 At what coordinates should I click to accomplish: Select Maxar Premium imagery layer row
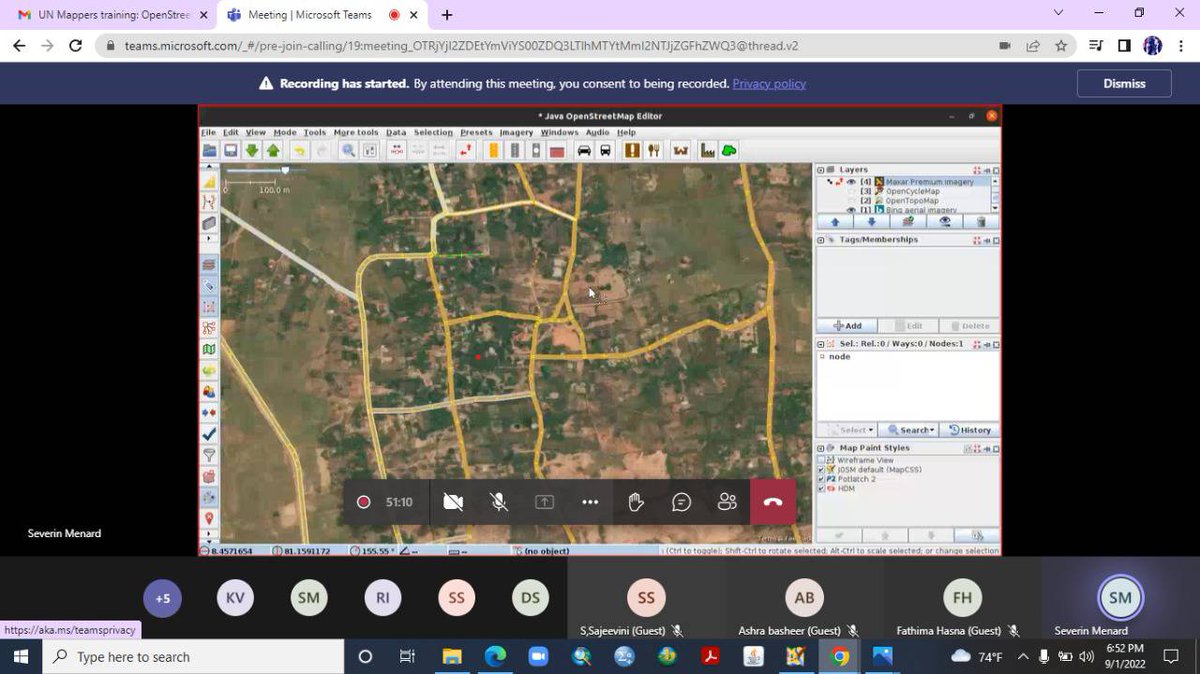(907, 182)
